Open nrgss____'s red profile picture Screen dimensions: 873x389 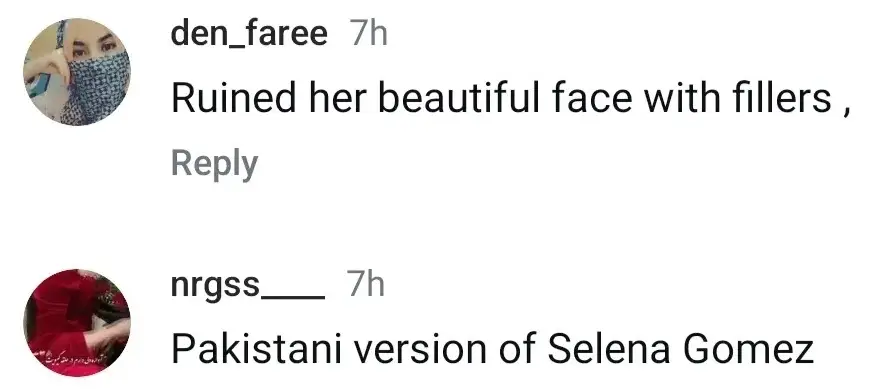click(x=77, y=323)
